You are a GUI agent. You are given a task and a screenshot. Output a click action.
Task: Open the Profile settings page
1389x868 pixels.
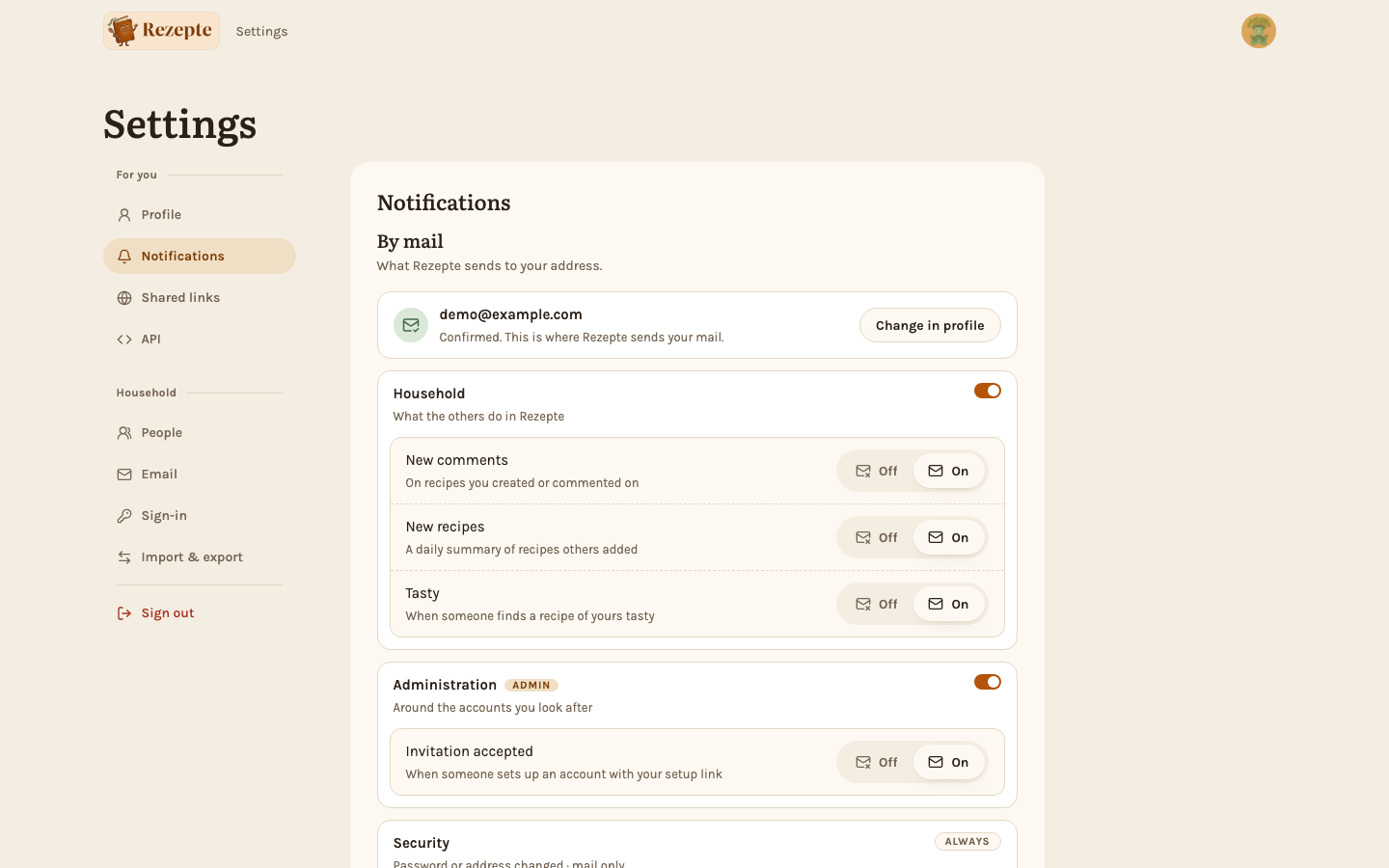coord(200,215)
